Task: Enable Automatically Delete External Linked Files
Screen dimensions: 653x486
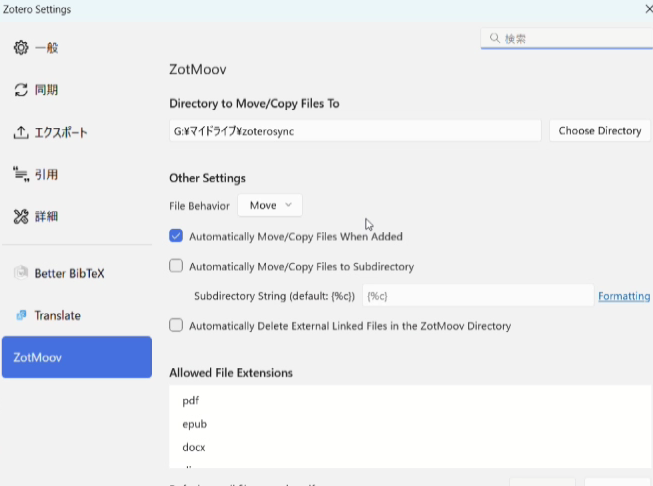Action: tap(176, 325)
